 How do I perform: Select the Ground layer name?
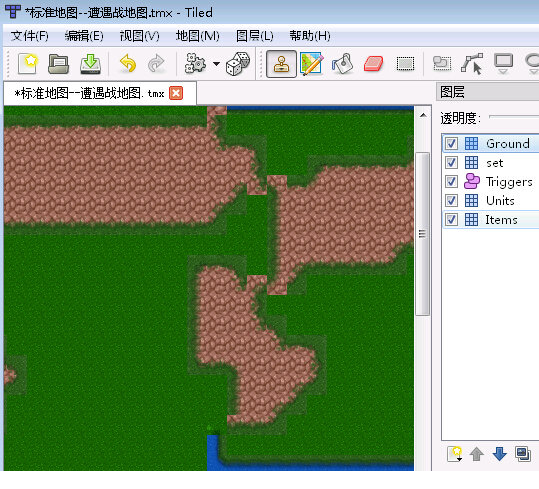click(508, 144)
